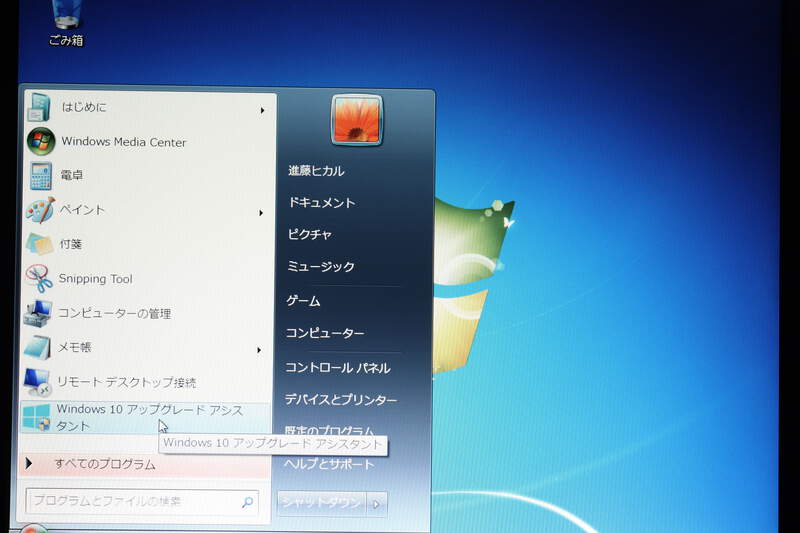Open the 進藤ヒカル user folder
The height and width of the screenshot is (533, 800).
(x=316, y=171)
